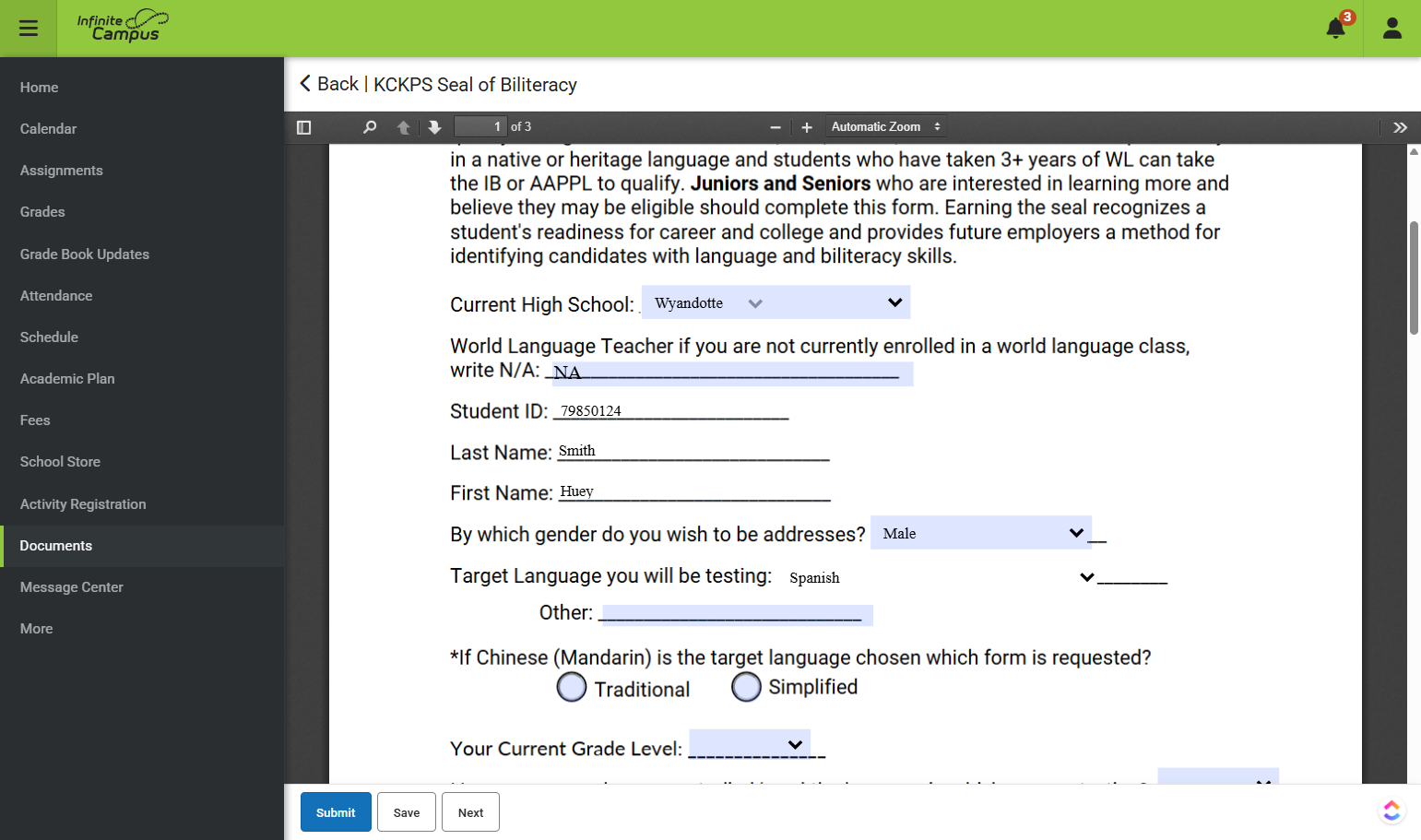This screenshot has width=1421, height=840.
Task: Click the World Language Teacher field
Action: (x=732, y=373)
